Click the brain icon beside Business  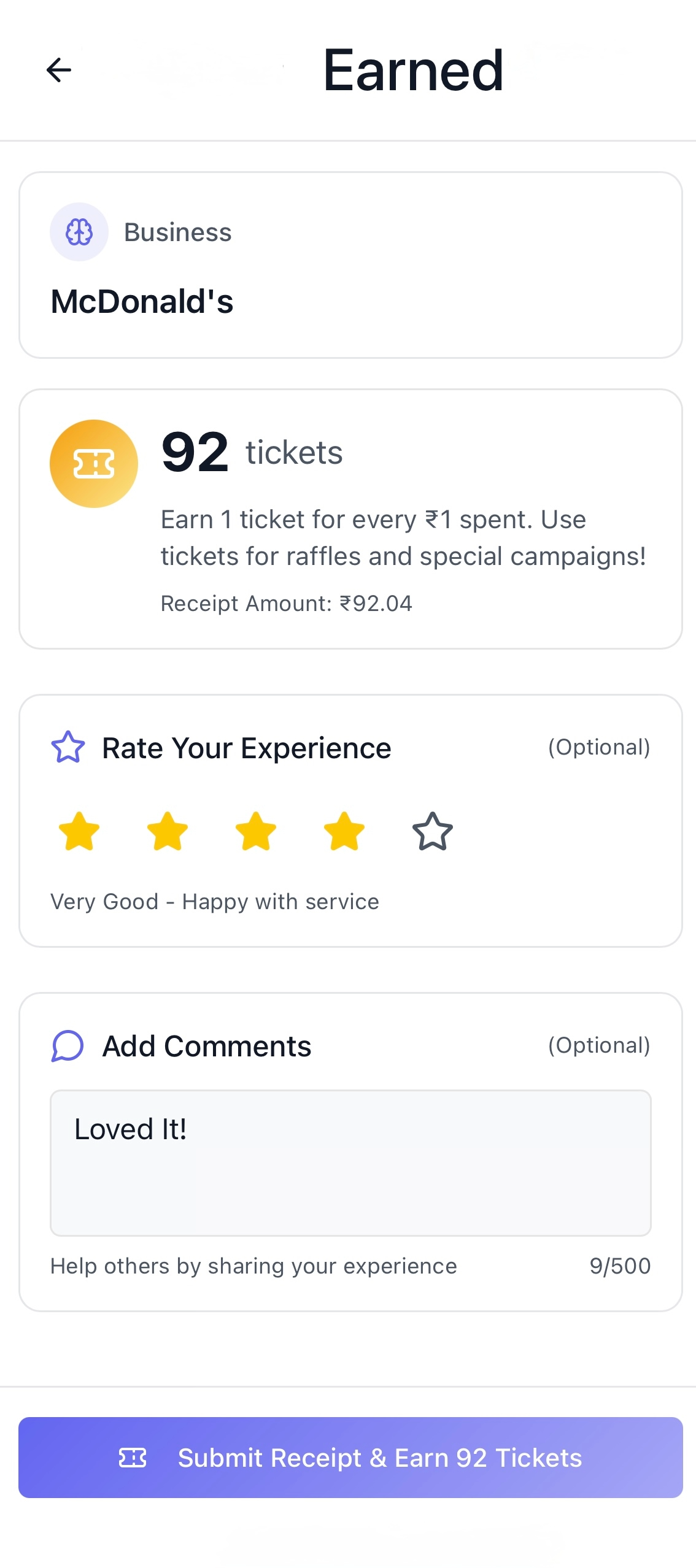(79, 233)
